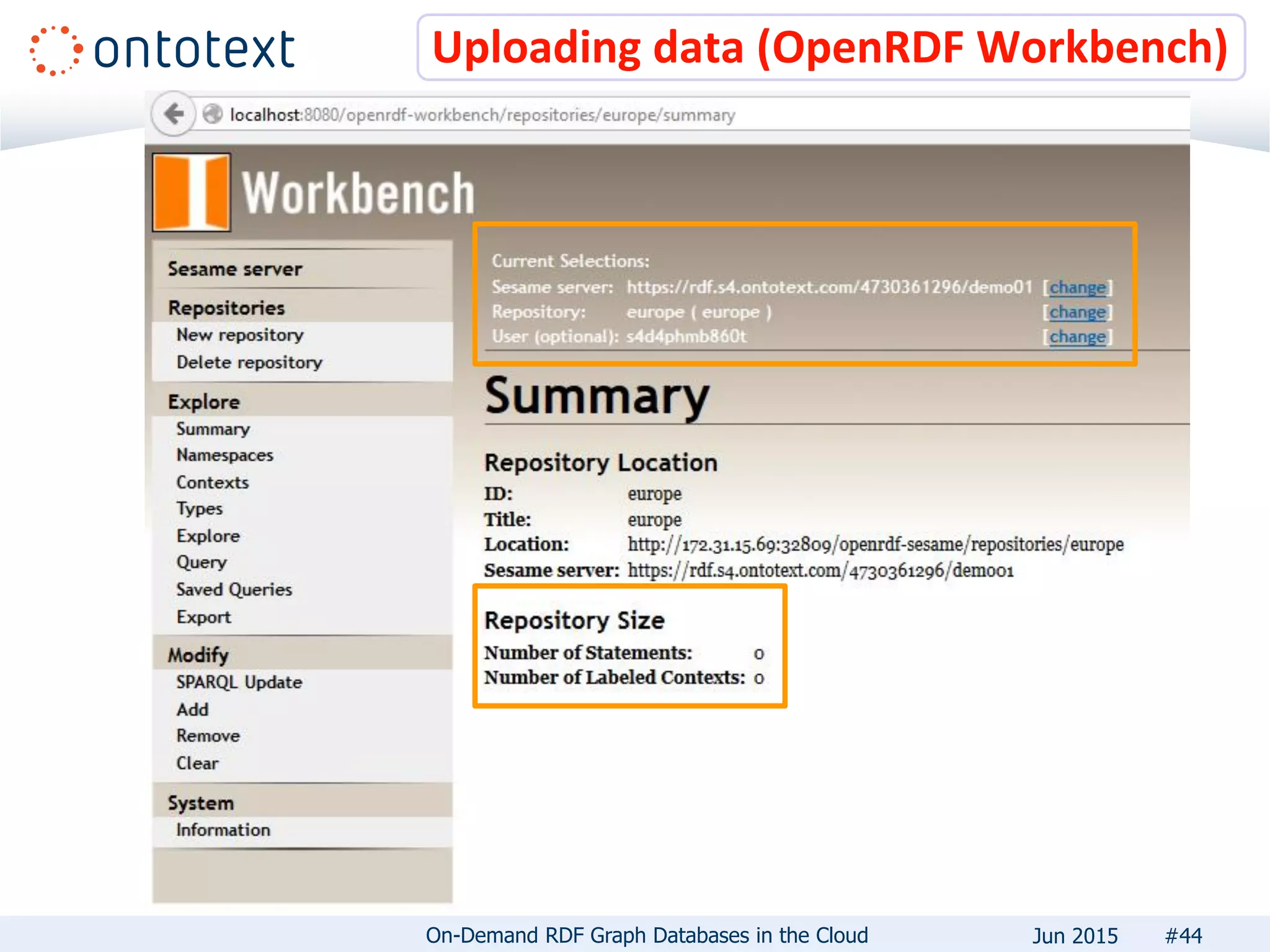Click change link for Sesame server
This screenshot has width=1270, height=952.
[x=1078, y=288]
